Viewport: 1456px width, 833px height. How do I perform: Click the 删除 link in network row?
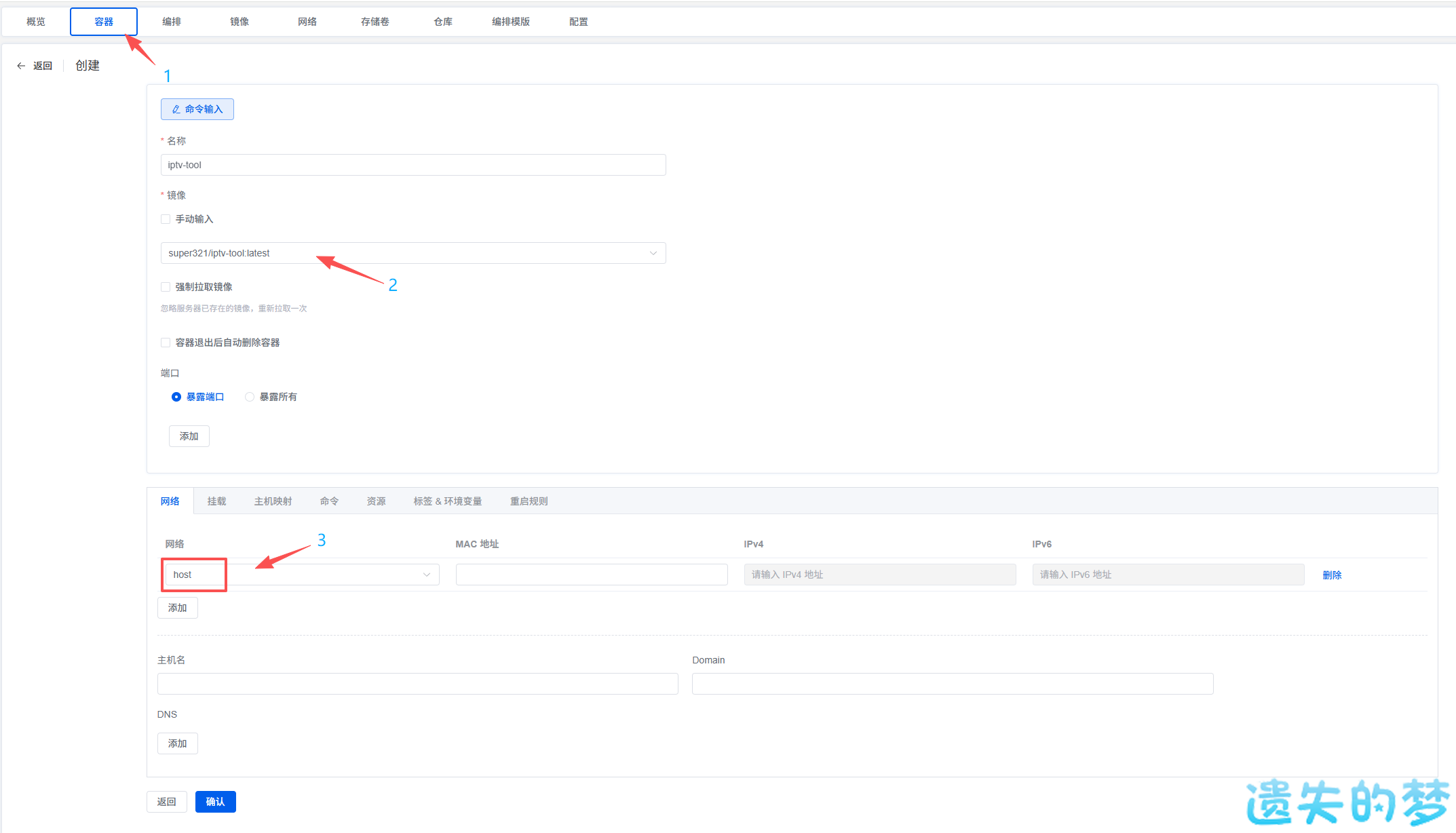(x=1332, y=575)
